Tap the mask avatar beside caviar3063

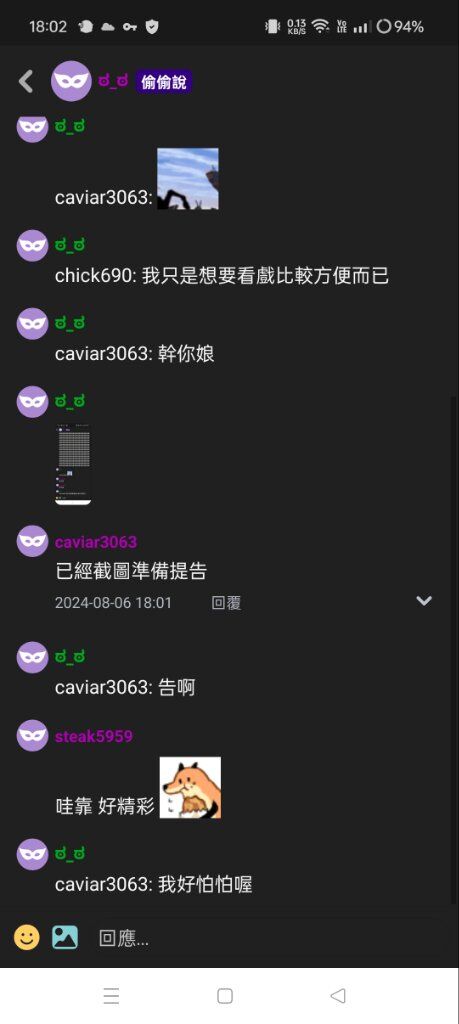pyautogui.click(x=32, y=541)
